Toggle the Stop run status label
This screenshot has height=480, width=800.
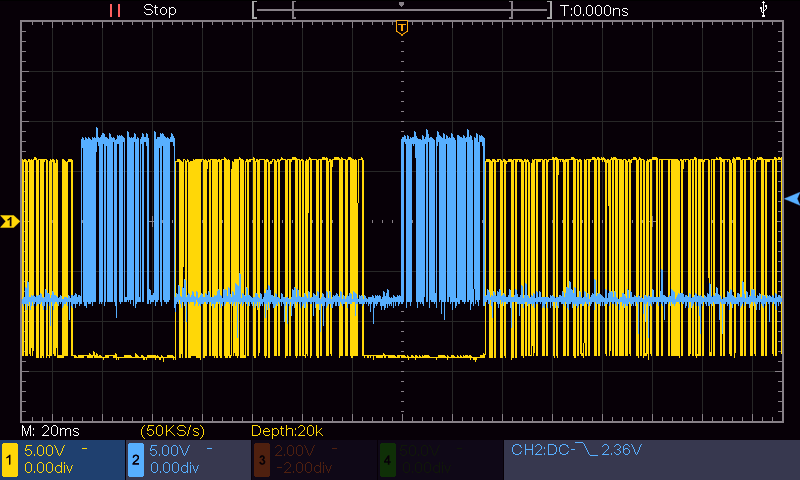tap(160, 10)
